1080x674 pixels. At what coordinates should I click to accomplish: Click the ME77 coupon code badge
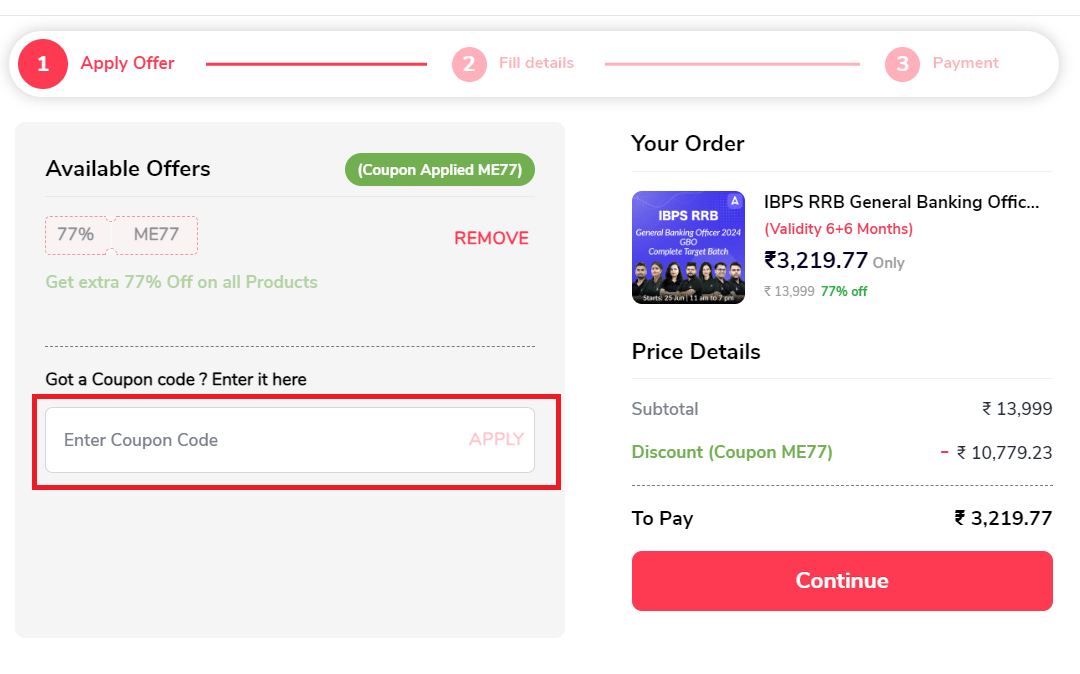tap(156, 235)
